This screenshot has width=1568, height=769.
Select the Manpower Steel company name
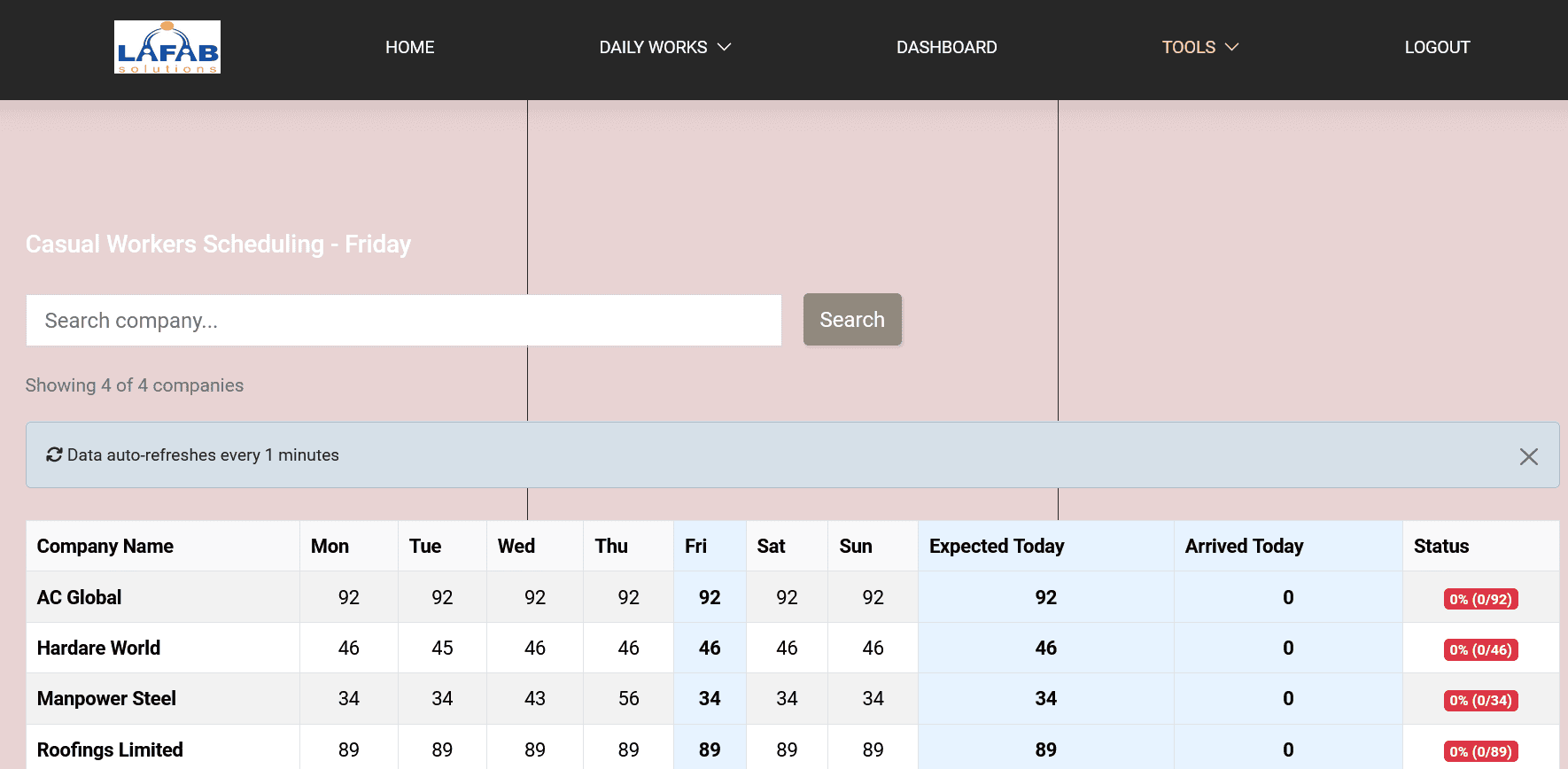click(106, 698)
